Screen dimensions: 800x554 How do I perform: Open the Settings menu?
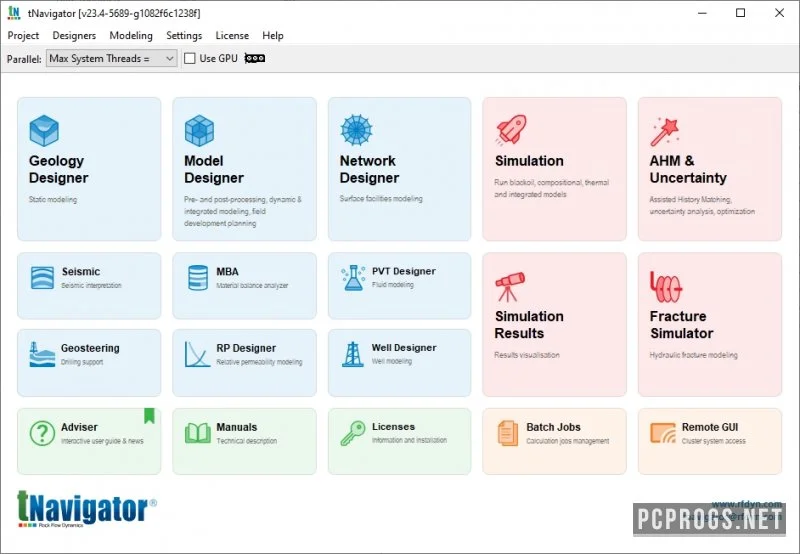(184, 35)
